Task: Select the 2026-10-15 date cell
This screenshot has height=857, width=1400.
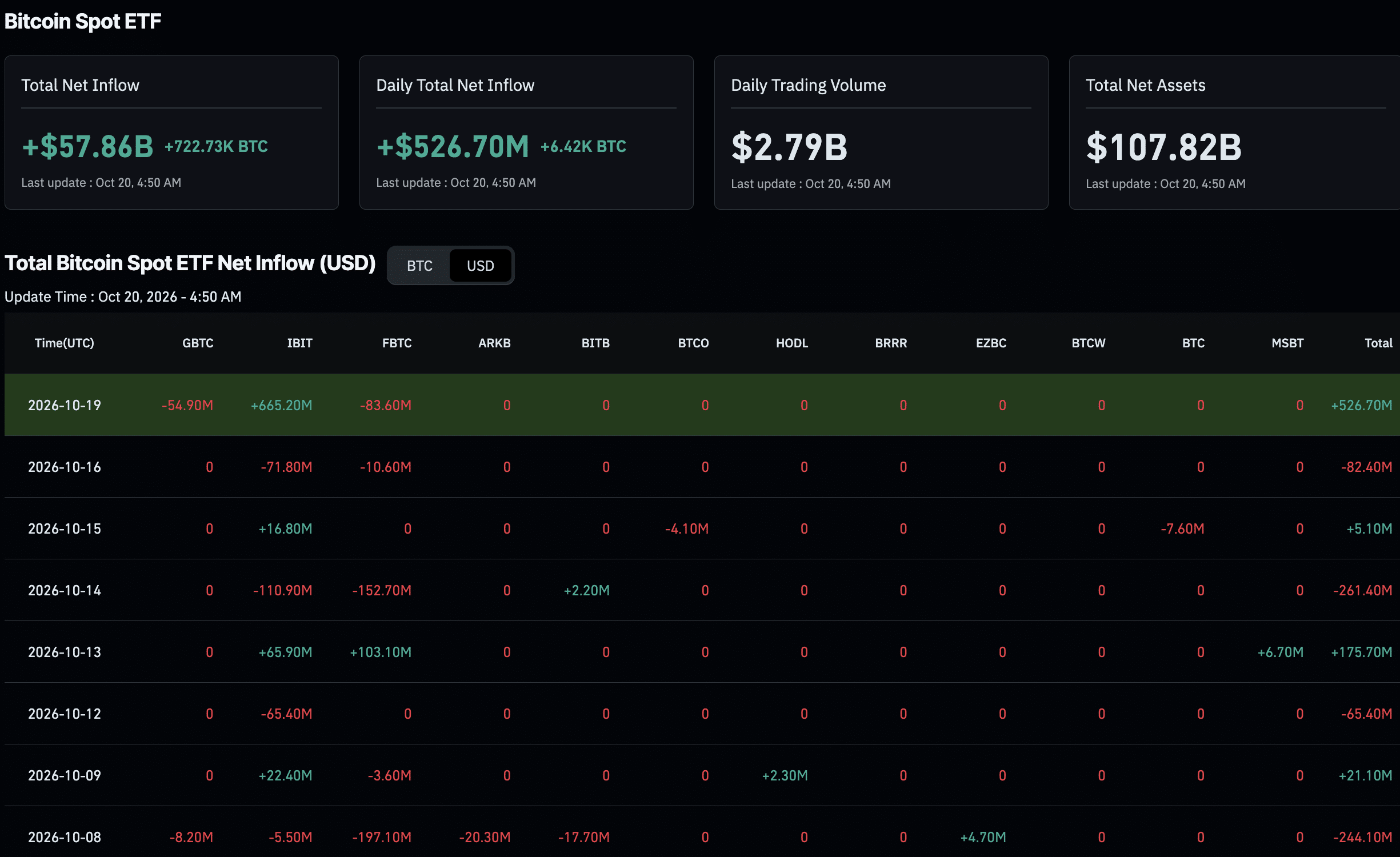Action: [x=65, y=528]
